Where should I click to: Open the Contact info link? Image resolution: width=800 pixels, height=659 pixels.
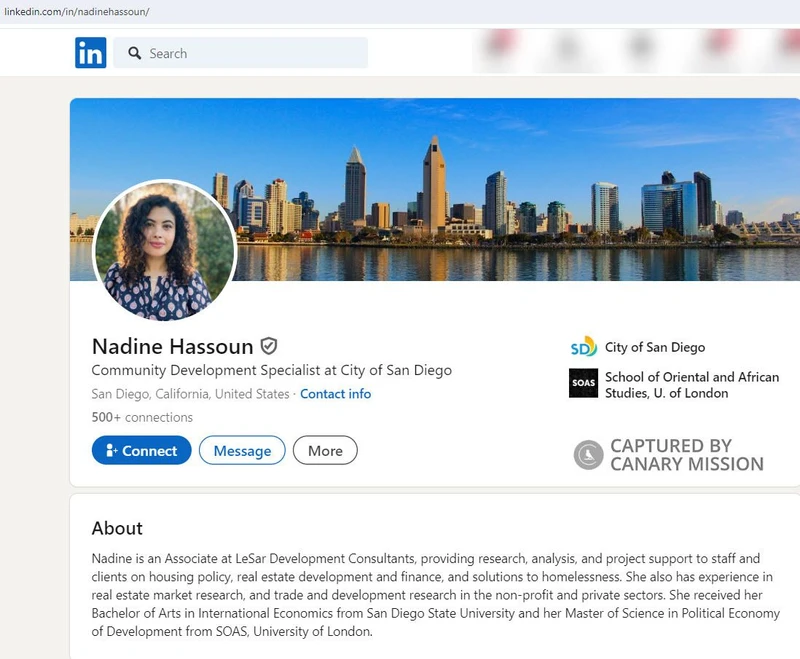tap(335, 394)
